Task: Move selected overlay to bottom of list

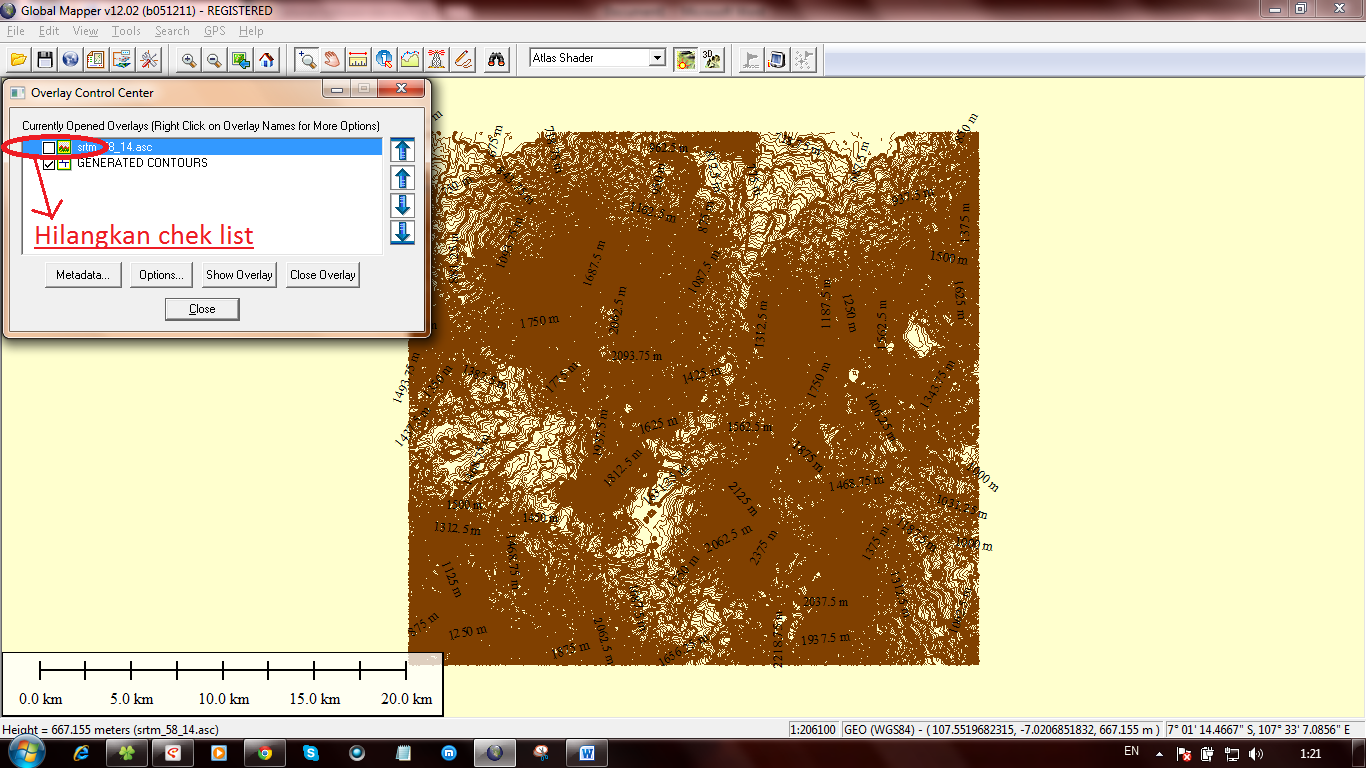Action: point(402,232)
